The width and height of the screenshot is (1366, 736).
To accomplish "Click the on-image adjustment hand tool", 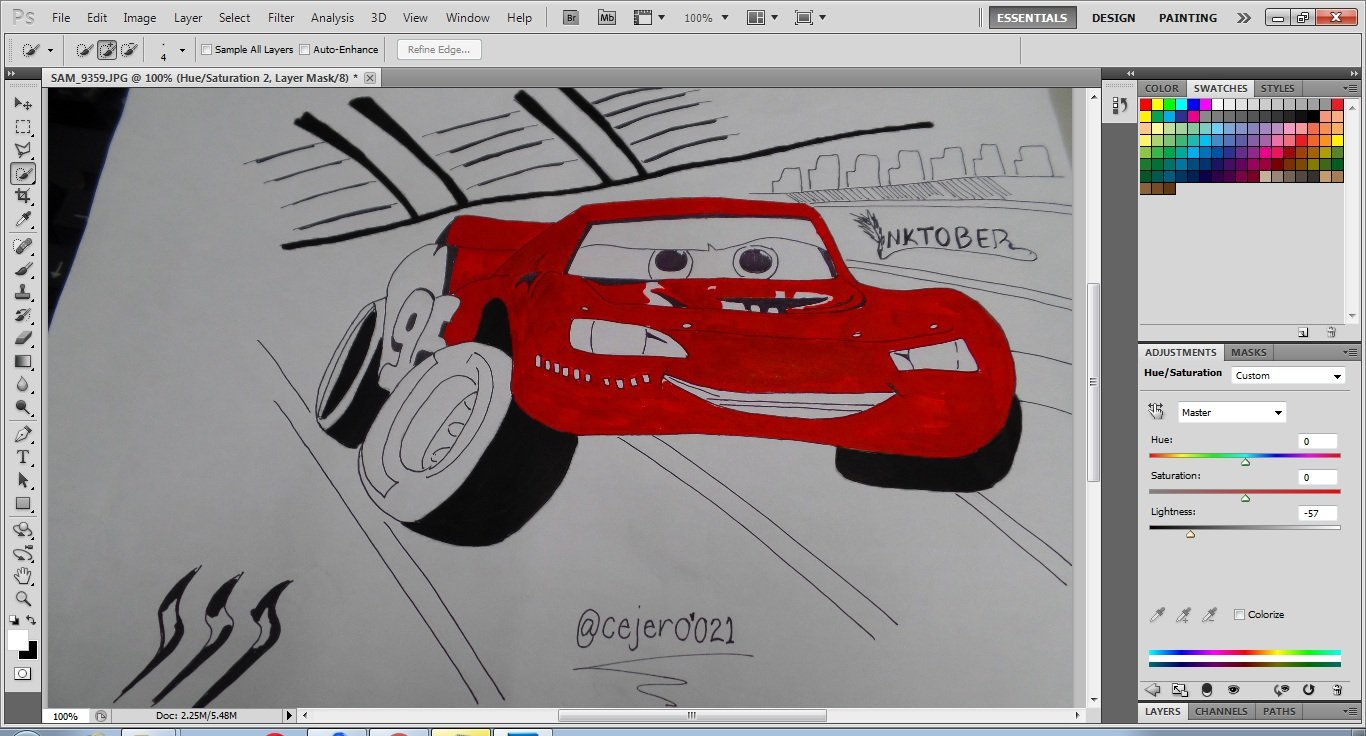I will tap(1156, 411).
